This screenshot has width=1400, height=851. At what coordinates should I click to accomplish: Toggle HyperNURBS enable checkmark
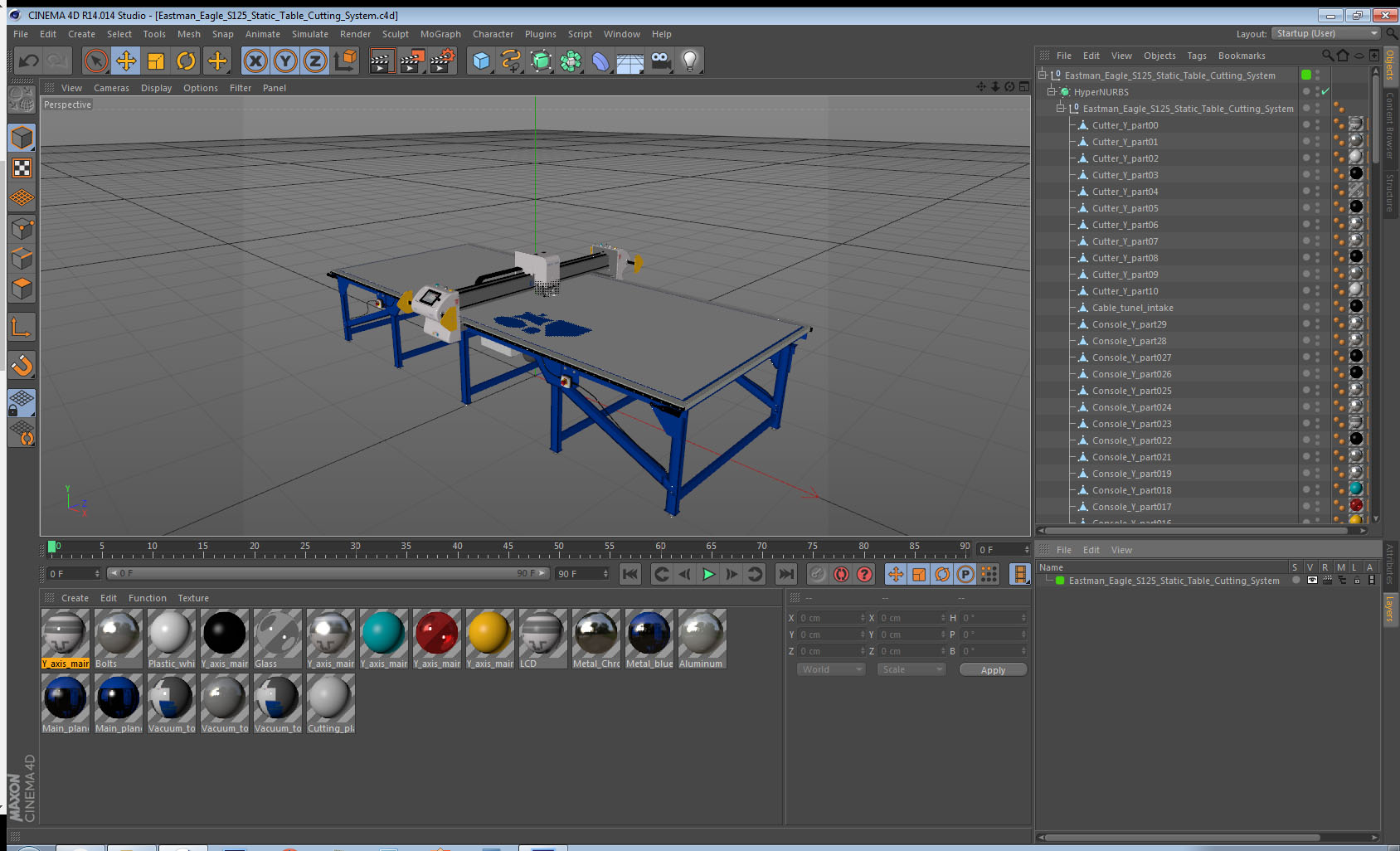click(1325, 92)
